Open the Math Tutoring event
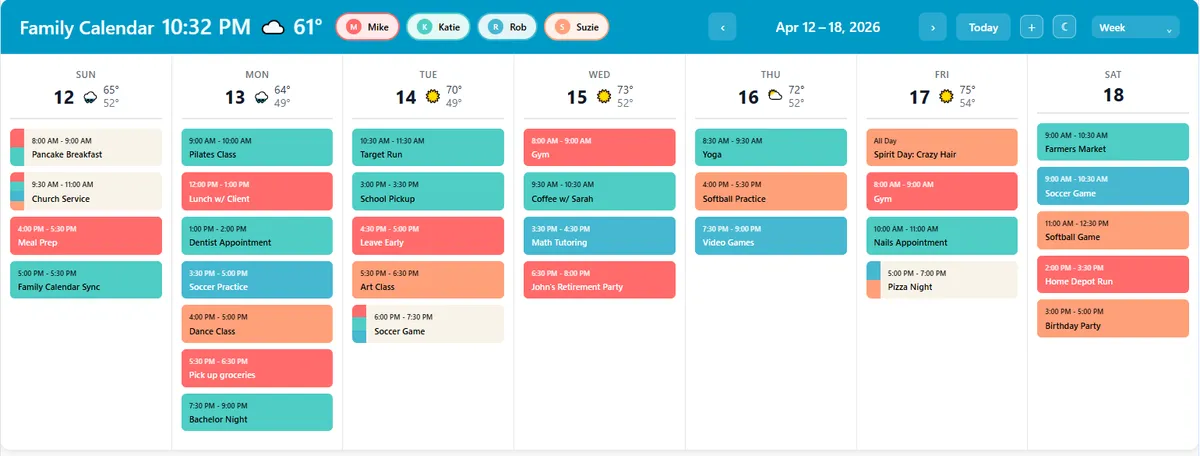 (600, 235)
